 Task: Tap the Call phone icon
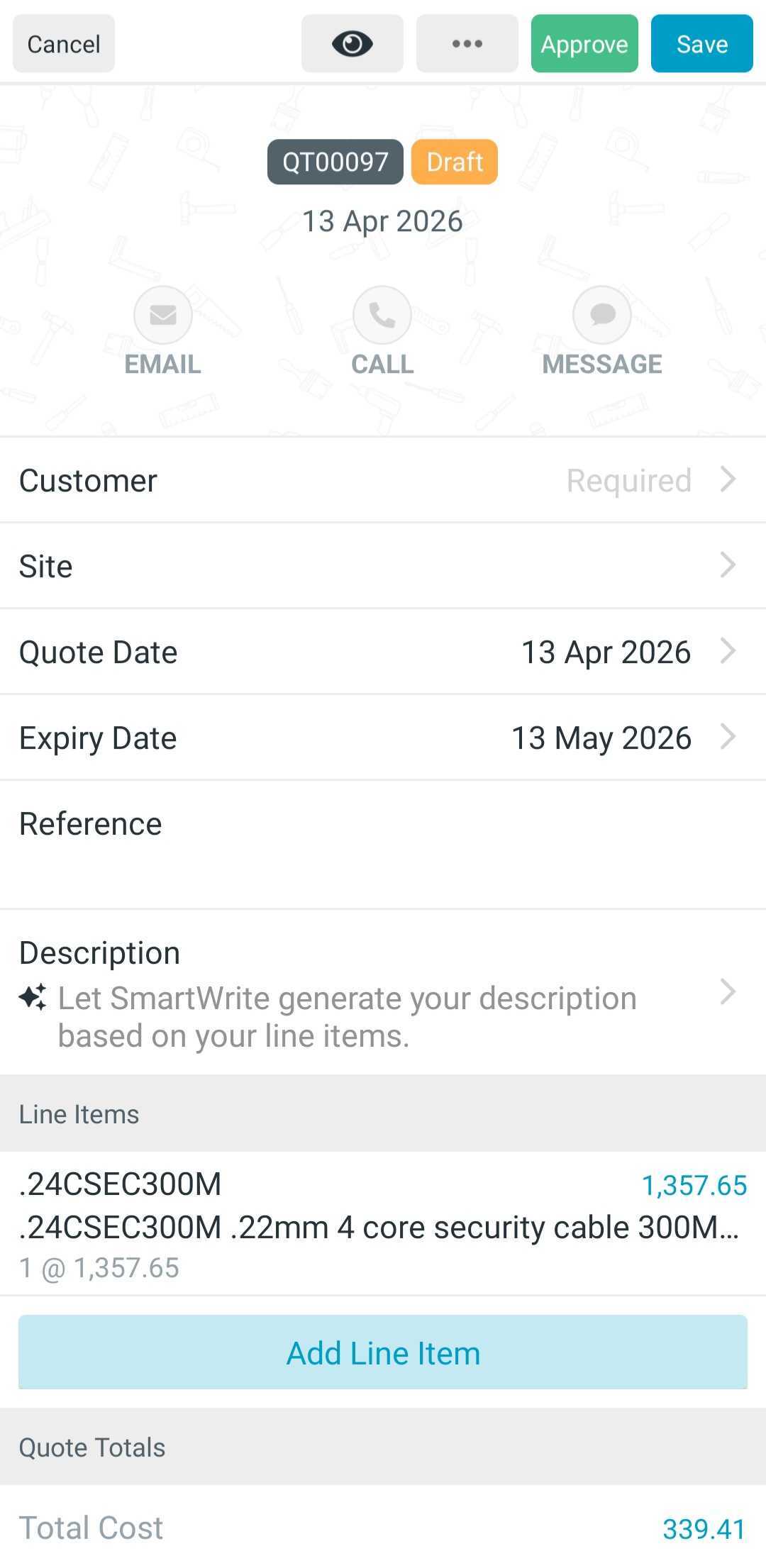click(x=382, y=315)
